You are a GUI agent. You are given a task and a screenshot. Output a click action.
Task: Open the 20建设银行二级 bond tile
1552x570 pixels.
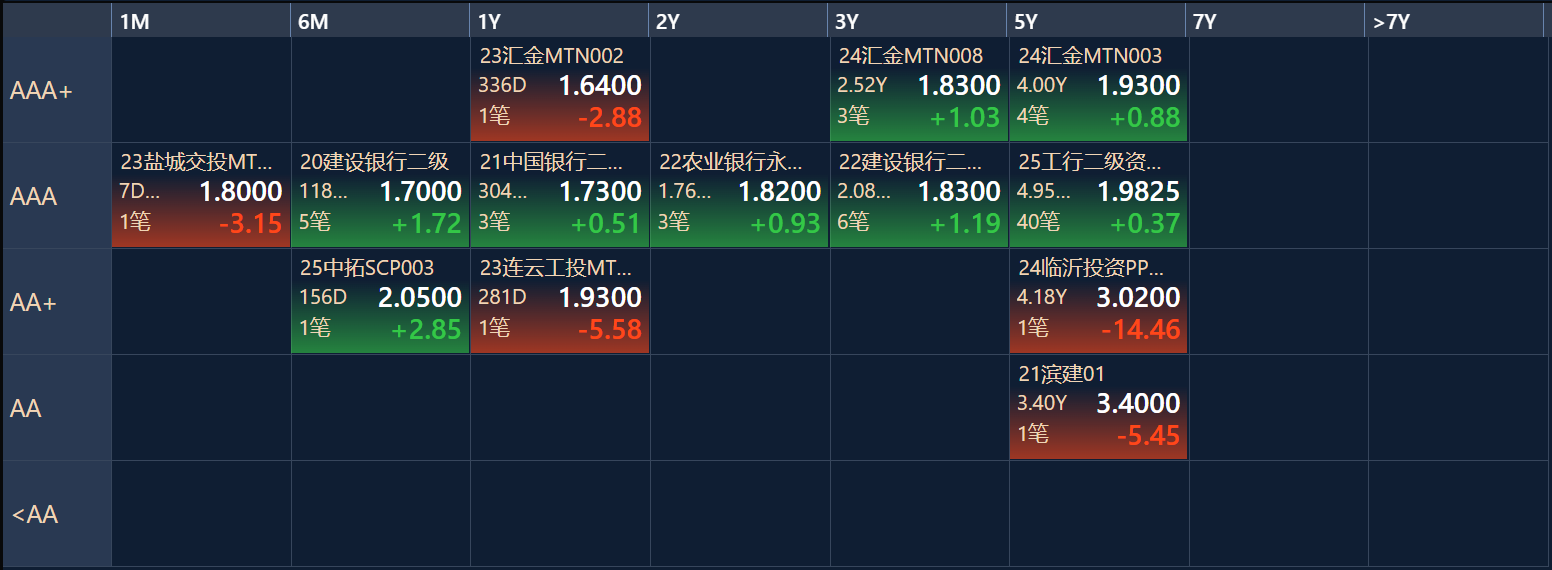coord(380,197)
